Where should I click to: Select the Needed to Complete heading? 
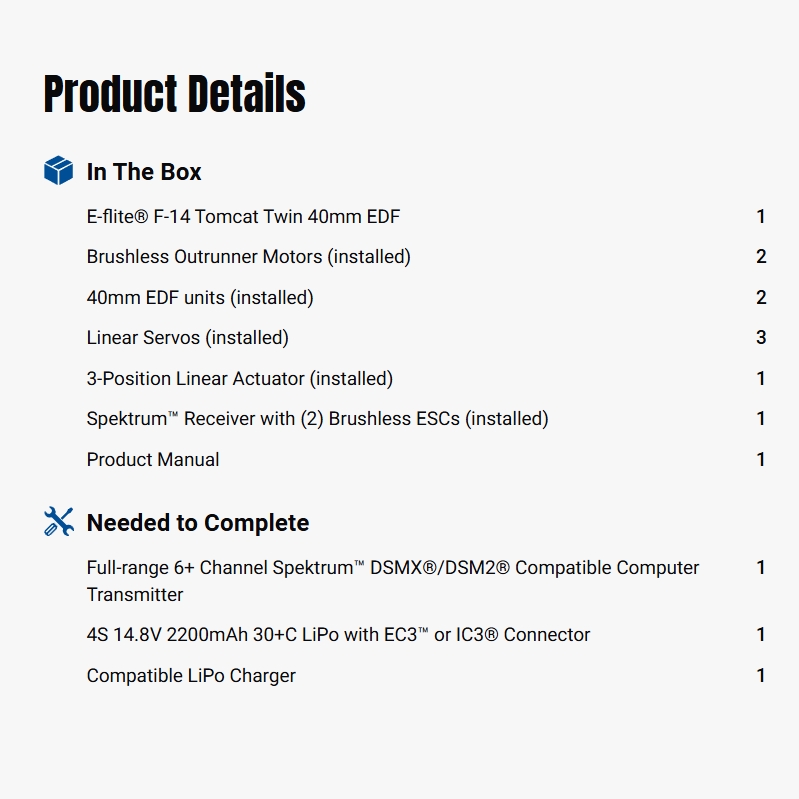pos(198,523)
